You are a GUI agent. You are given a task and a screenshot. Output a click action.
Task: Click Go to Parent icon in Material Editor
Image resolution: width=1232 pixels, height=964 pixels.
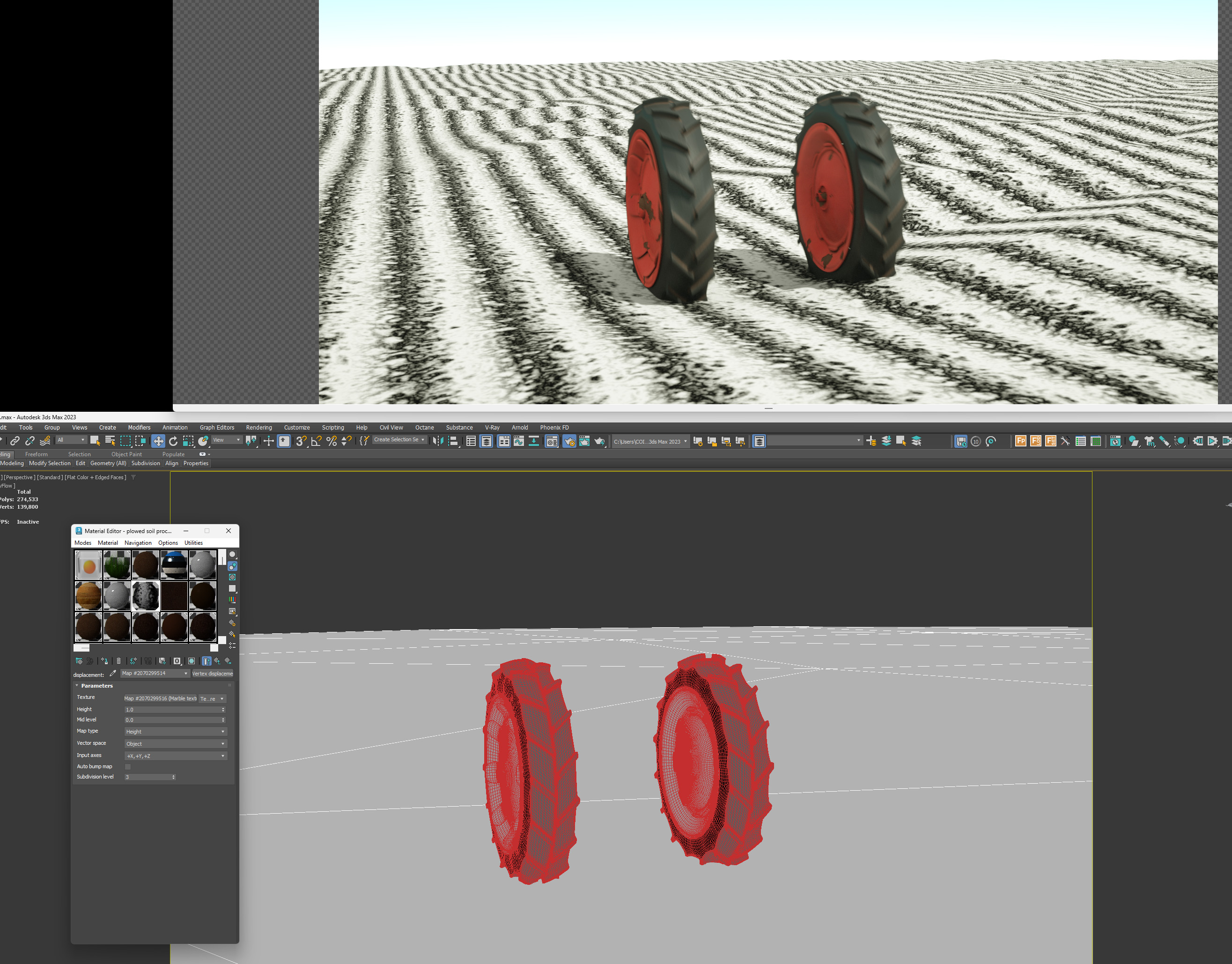click(x=217, y=661)
